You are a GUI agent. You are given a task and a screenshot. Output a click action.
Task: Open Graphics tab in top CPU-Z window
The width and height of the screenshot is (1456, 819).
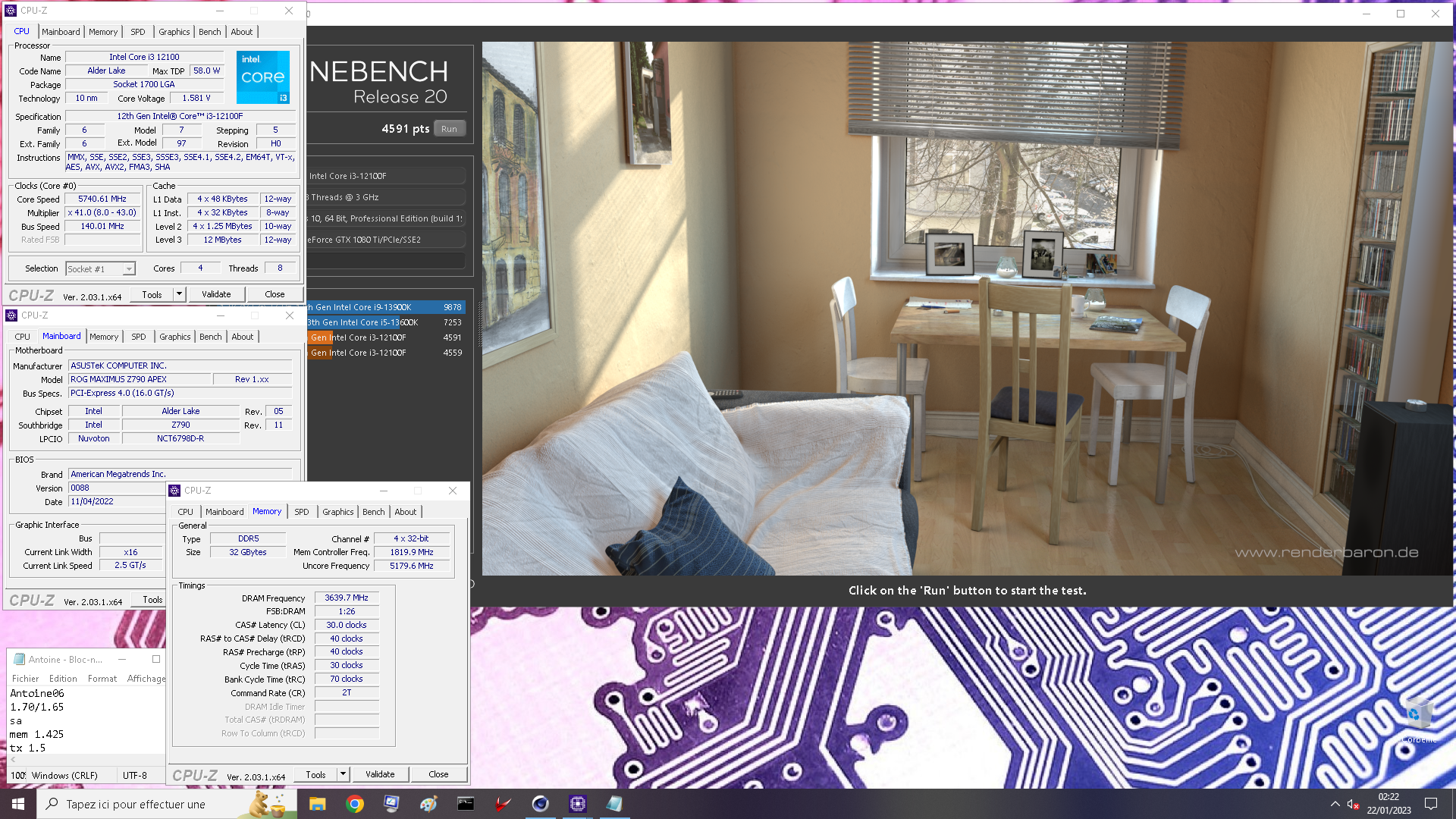pyautogui.click(x=174, y=32)
